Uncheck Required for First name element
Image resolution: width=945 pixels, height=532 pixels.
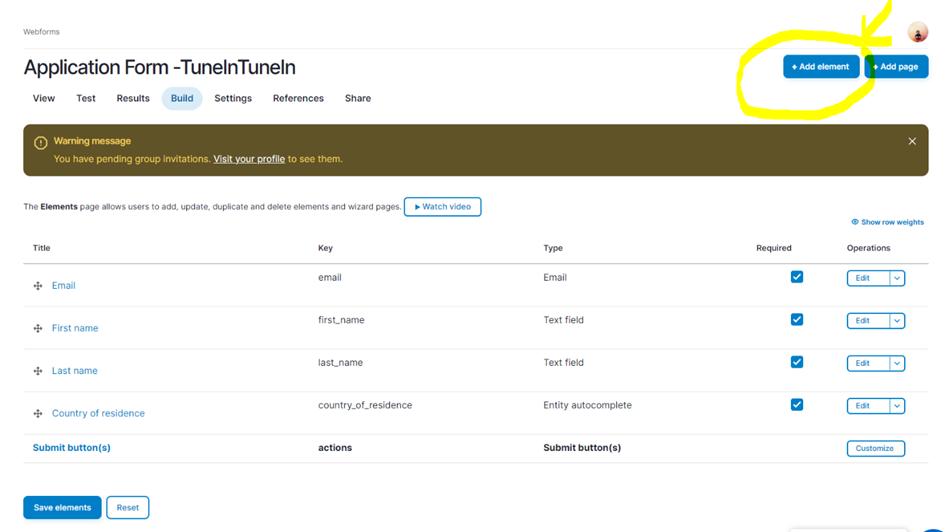[797, 319]
